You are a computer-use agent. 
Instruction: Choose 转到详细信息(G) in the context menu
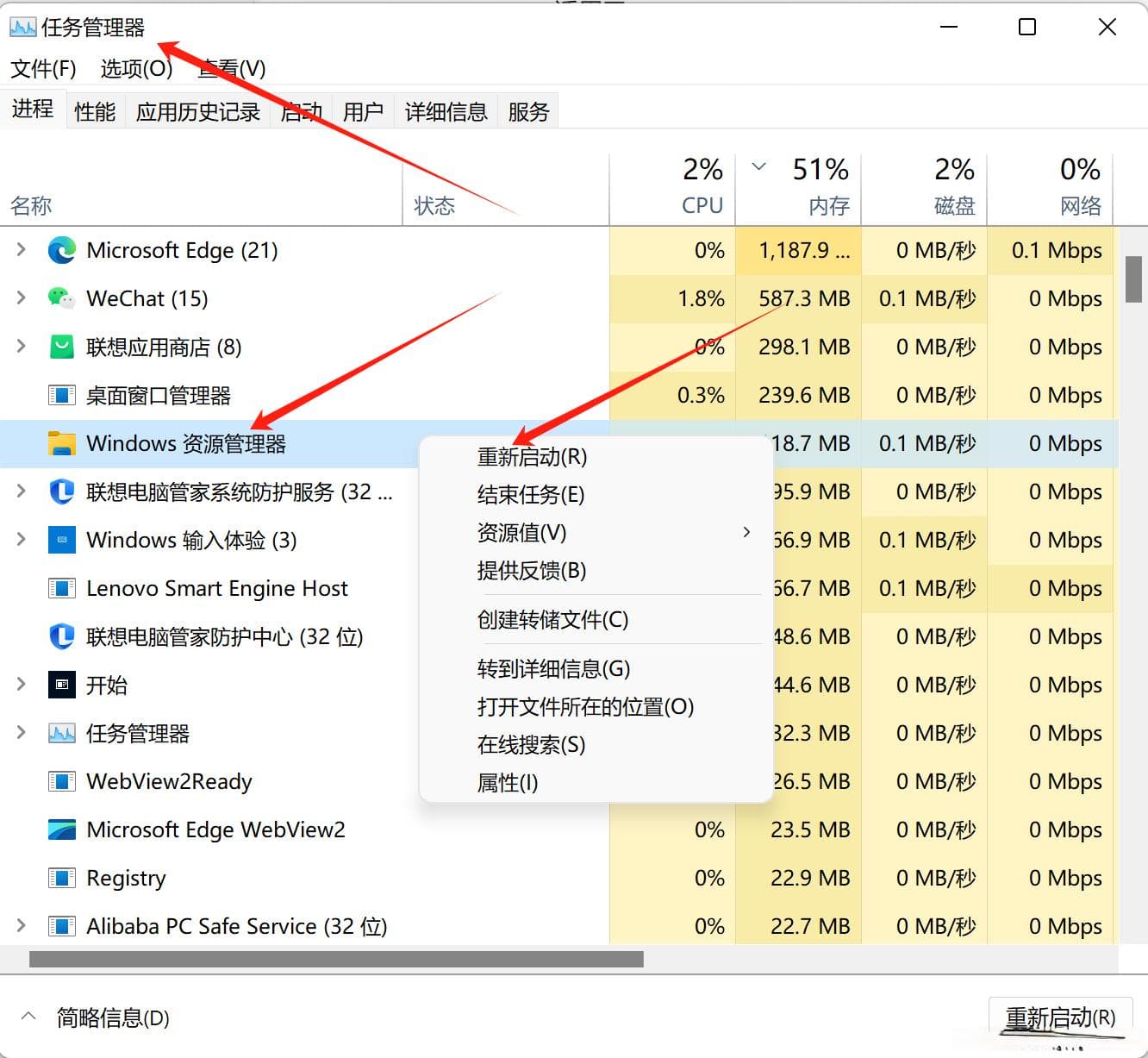tap(596, 668)
